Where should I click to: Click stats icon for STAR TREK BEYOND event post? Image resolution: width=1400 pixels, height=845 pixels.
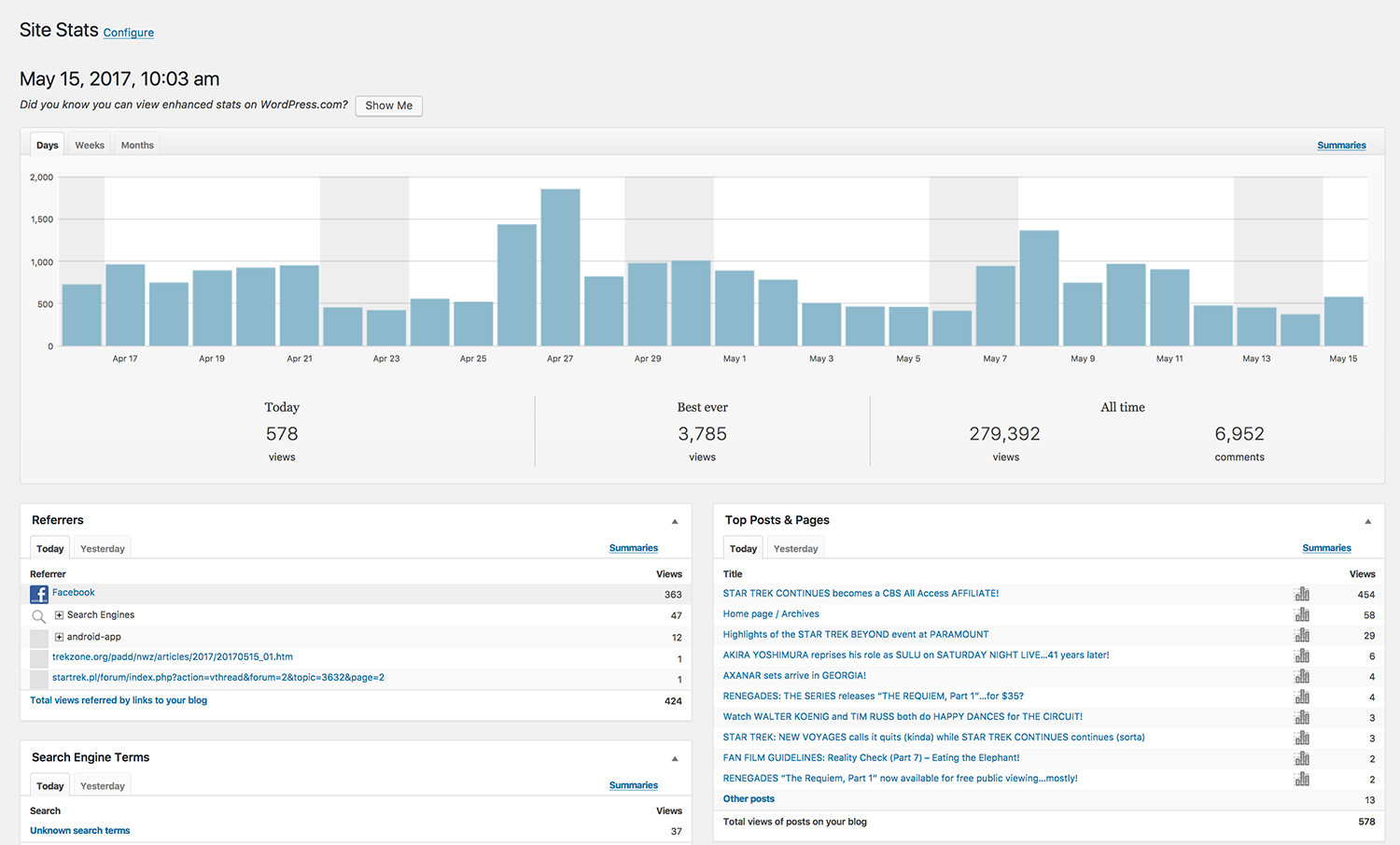click(1302, 635)
